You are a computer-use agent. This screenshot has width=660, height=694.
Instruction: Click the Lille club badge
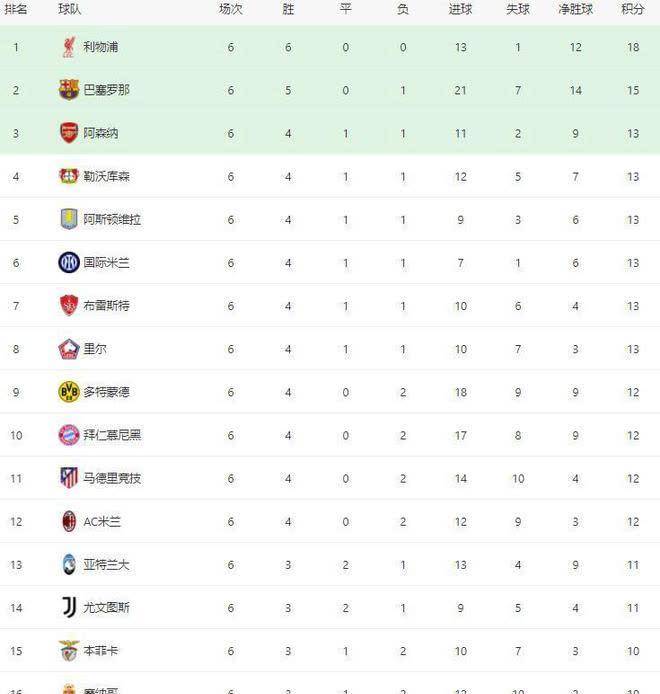tap(69, 349)
